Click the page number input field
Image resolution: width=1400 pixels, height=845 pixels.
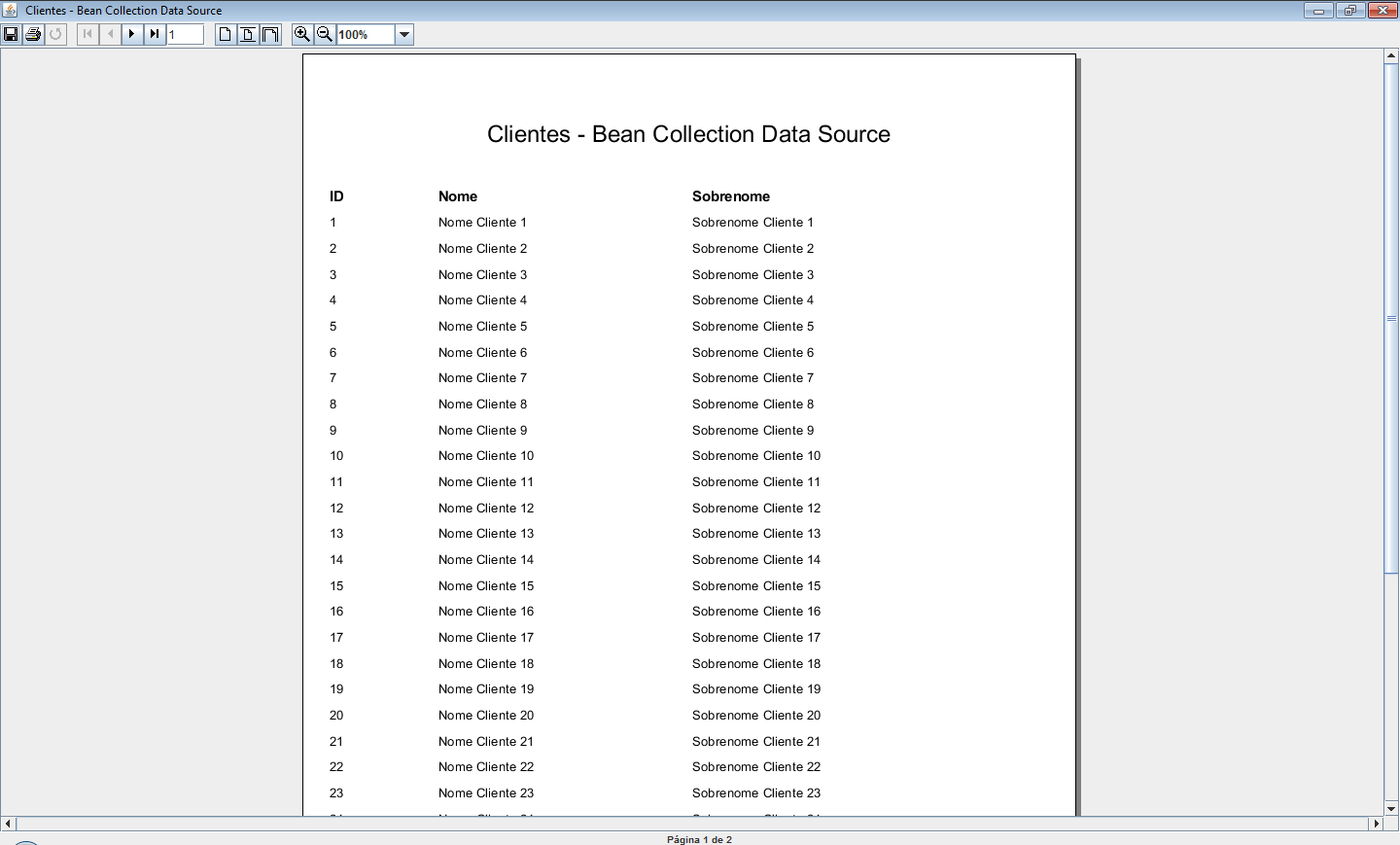coord(185,35)
